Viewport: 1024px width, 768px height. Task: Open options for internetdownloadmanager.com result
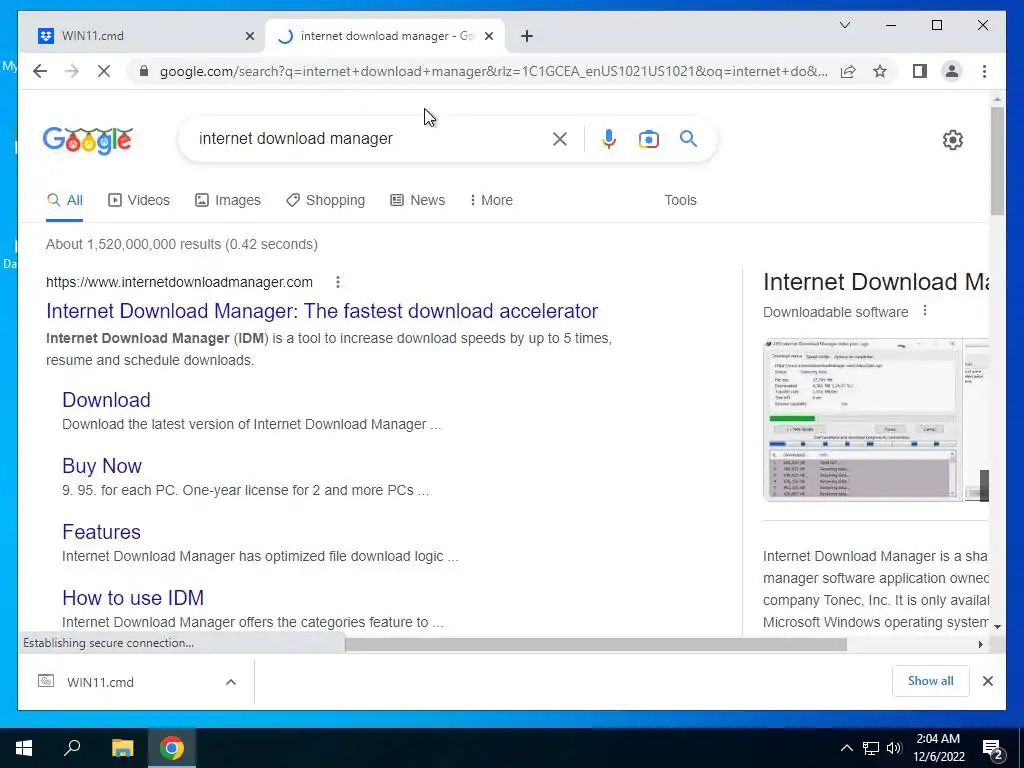[338, 282]
